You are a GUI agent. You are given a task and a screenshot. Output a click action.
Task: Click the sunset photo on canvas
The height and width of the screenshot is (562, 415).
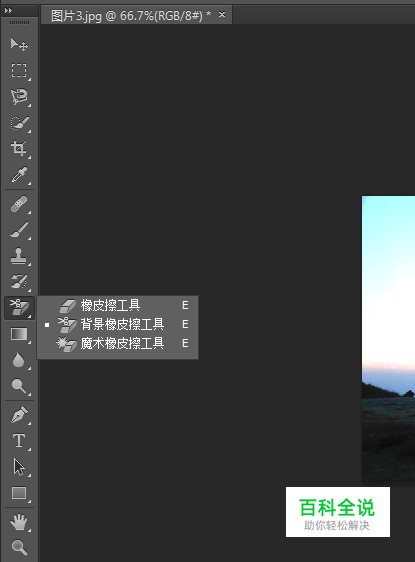click(x=388, y=339)
